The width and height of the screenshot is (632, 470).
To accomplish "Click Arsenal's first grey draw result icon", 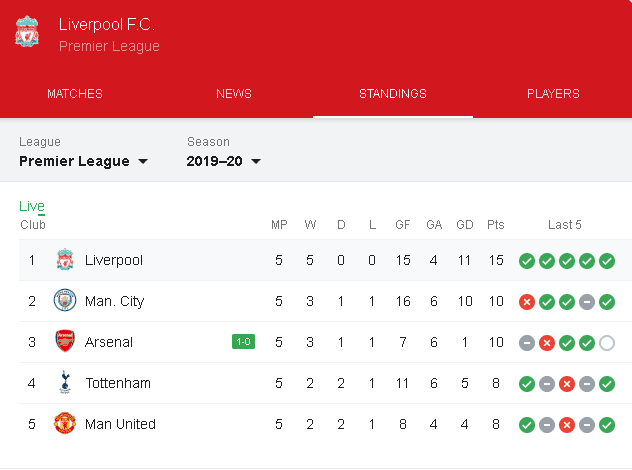I will [x=527, y=343].
